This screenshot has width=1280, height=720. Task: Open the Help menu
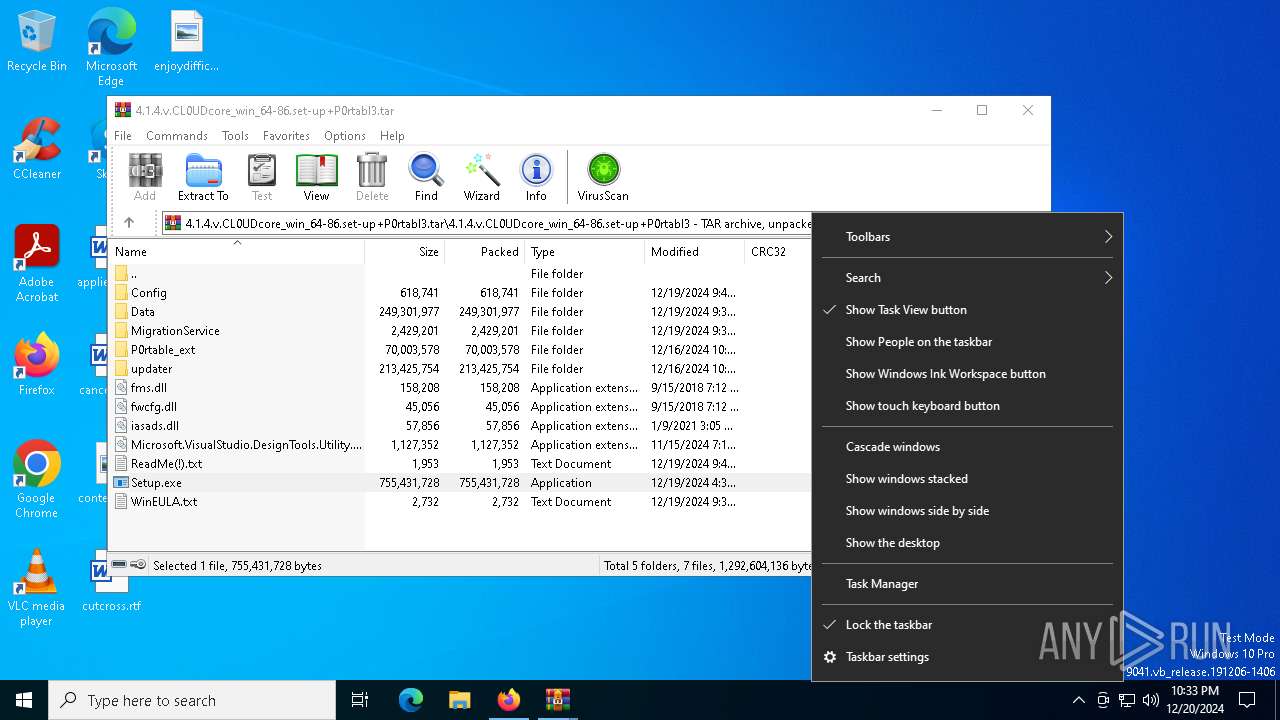(x=392, y=136)
